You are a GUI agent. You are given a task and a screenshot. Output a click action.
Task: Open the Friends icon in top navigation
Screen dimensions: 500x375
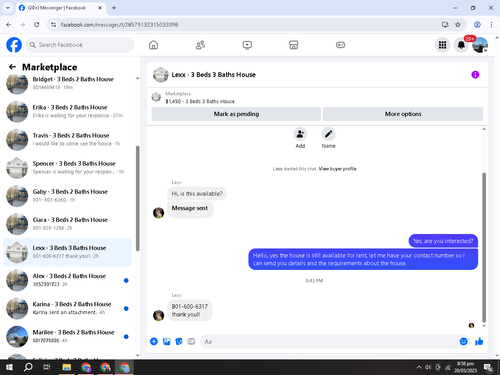point(200,45)
